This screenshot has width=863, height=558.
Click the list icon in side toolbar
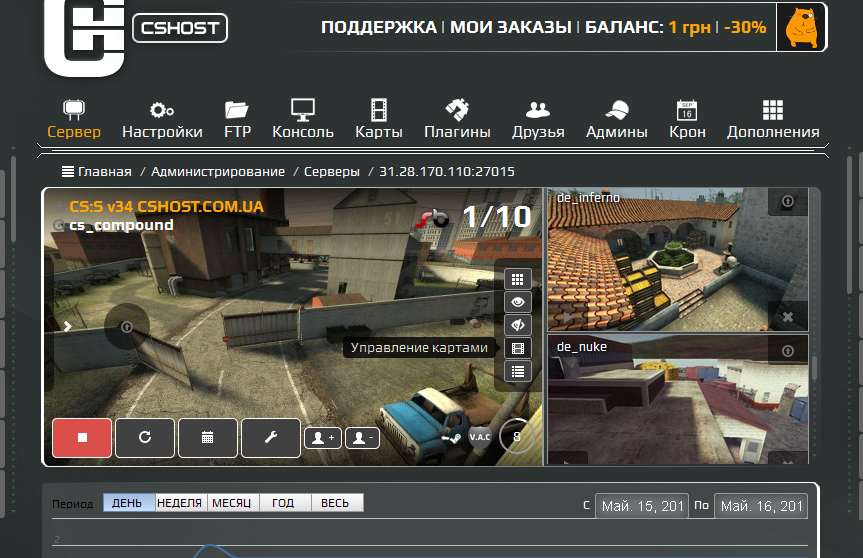[x=517, y=371]
